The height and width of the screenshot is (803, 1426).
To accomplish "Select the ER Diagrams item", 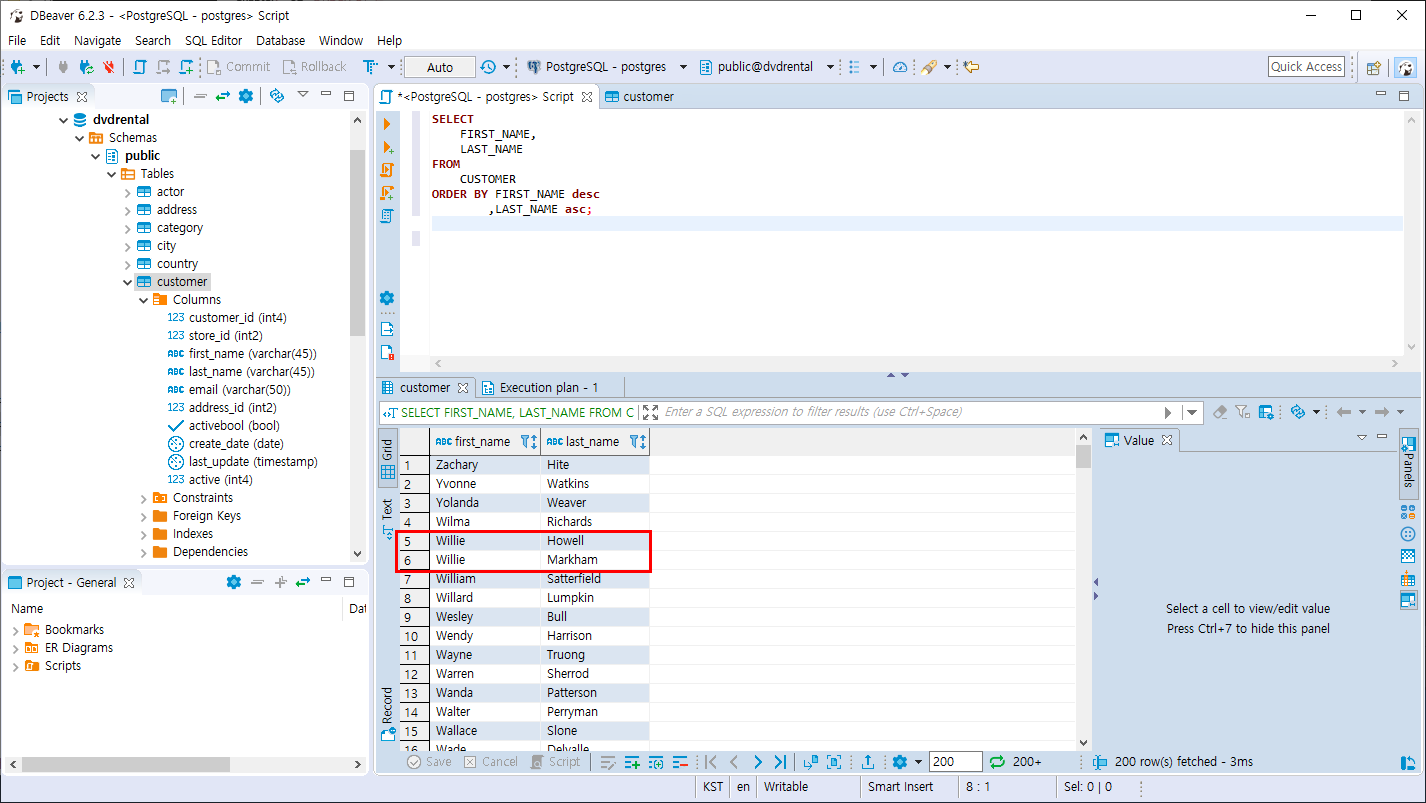I will click(x=78, y=648).
